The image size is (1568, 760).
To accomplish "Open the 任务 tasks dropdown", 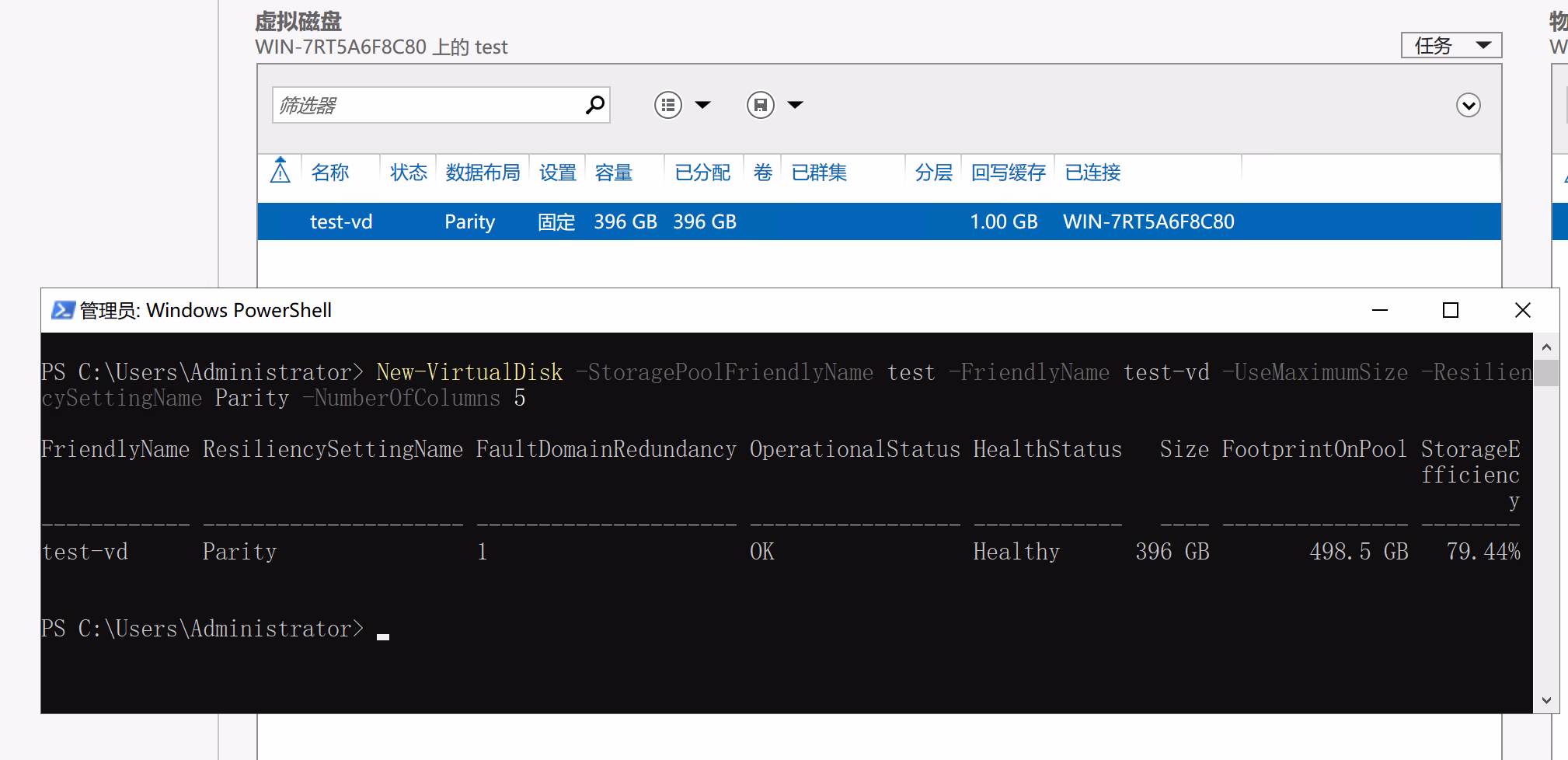I will pyautogui.click(x=1451, y=46).
